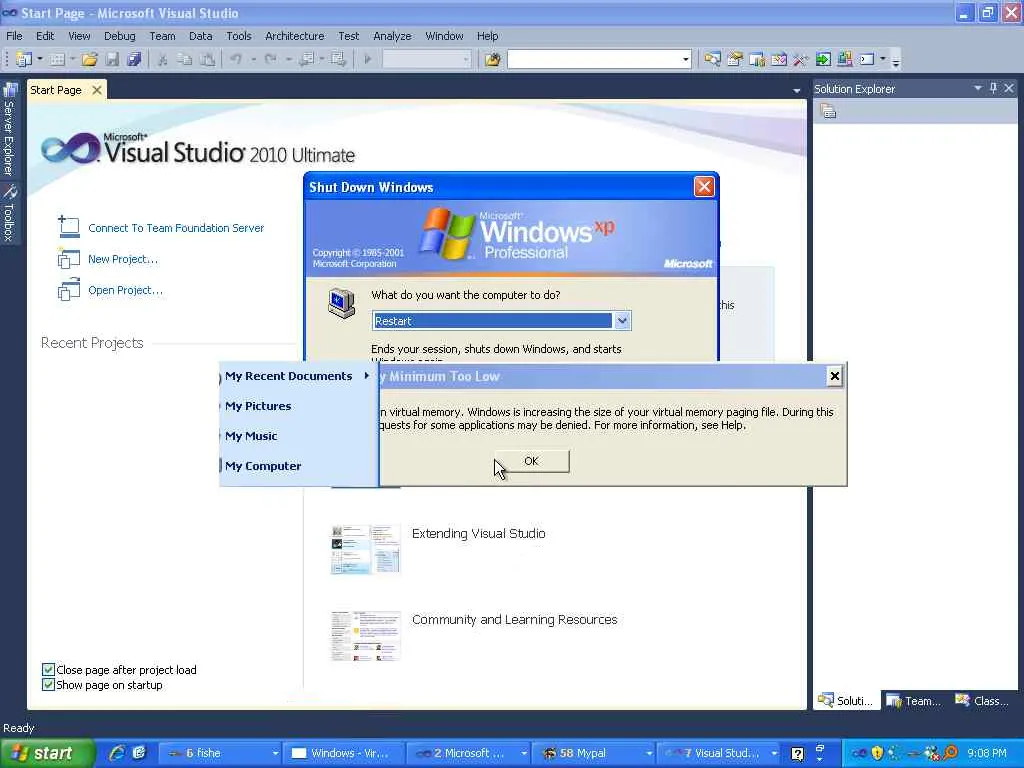Open Solution Explorer window position dropdown
Screen dimensions: 1024x768
click(x=978, y=88)
